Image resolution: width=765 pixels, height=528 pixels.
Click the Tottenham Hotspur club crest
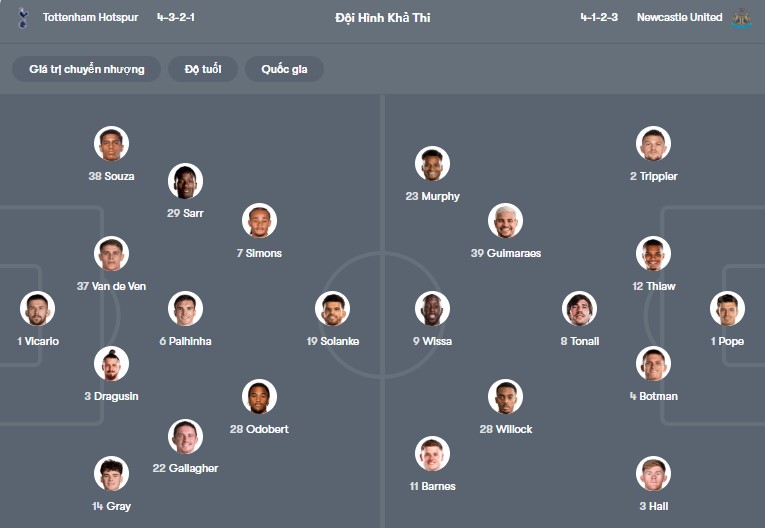[x=23, y=17]
